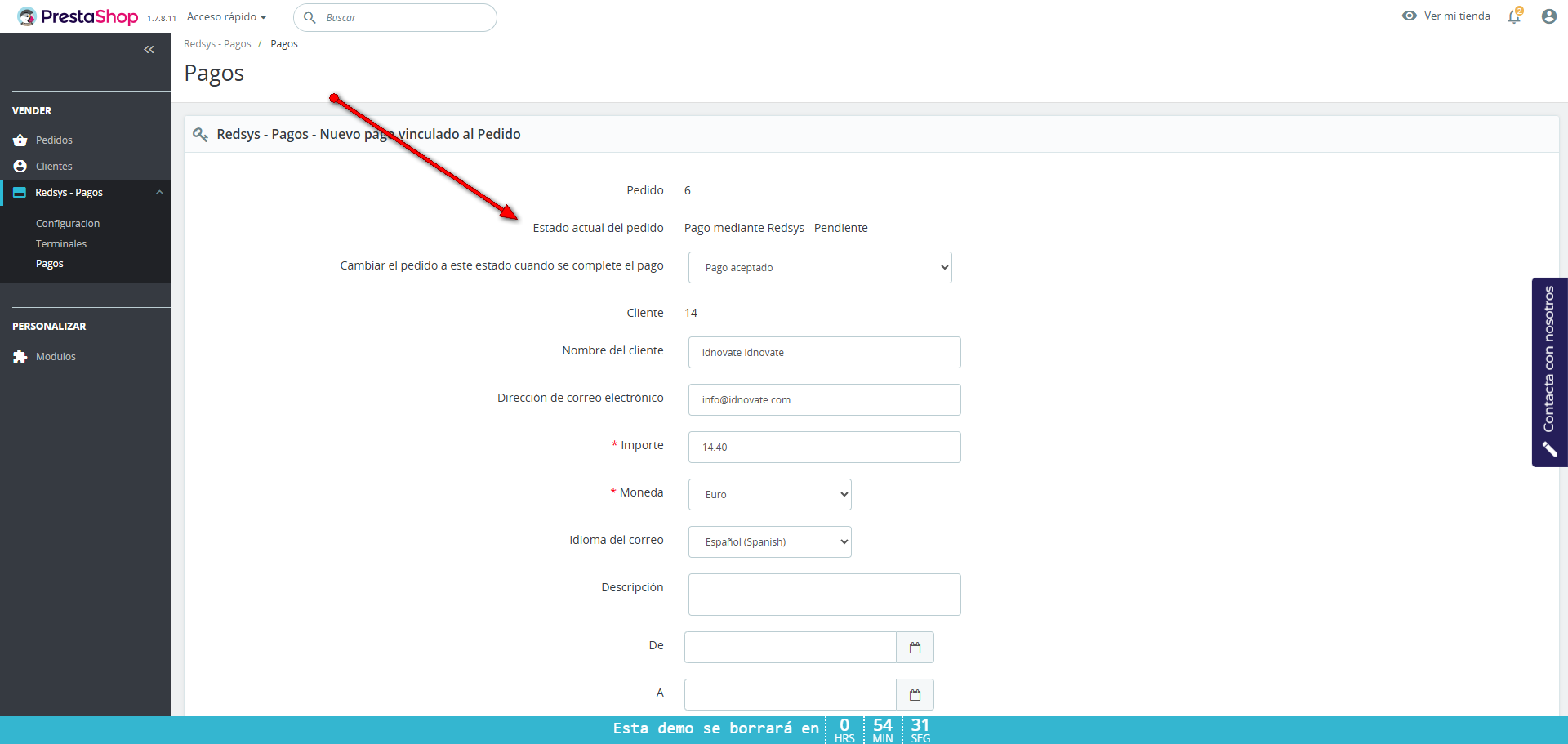1568x744 pixels.
Task: Click the Modulos puzzle piece icon
Action: [x=20, y=357]
